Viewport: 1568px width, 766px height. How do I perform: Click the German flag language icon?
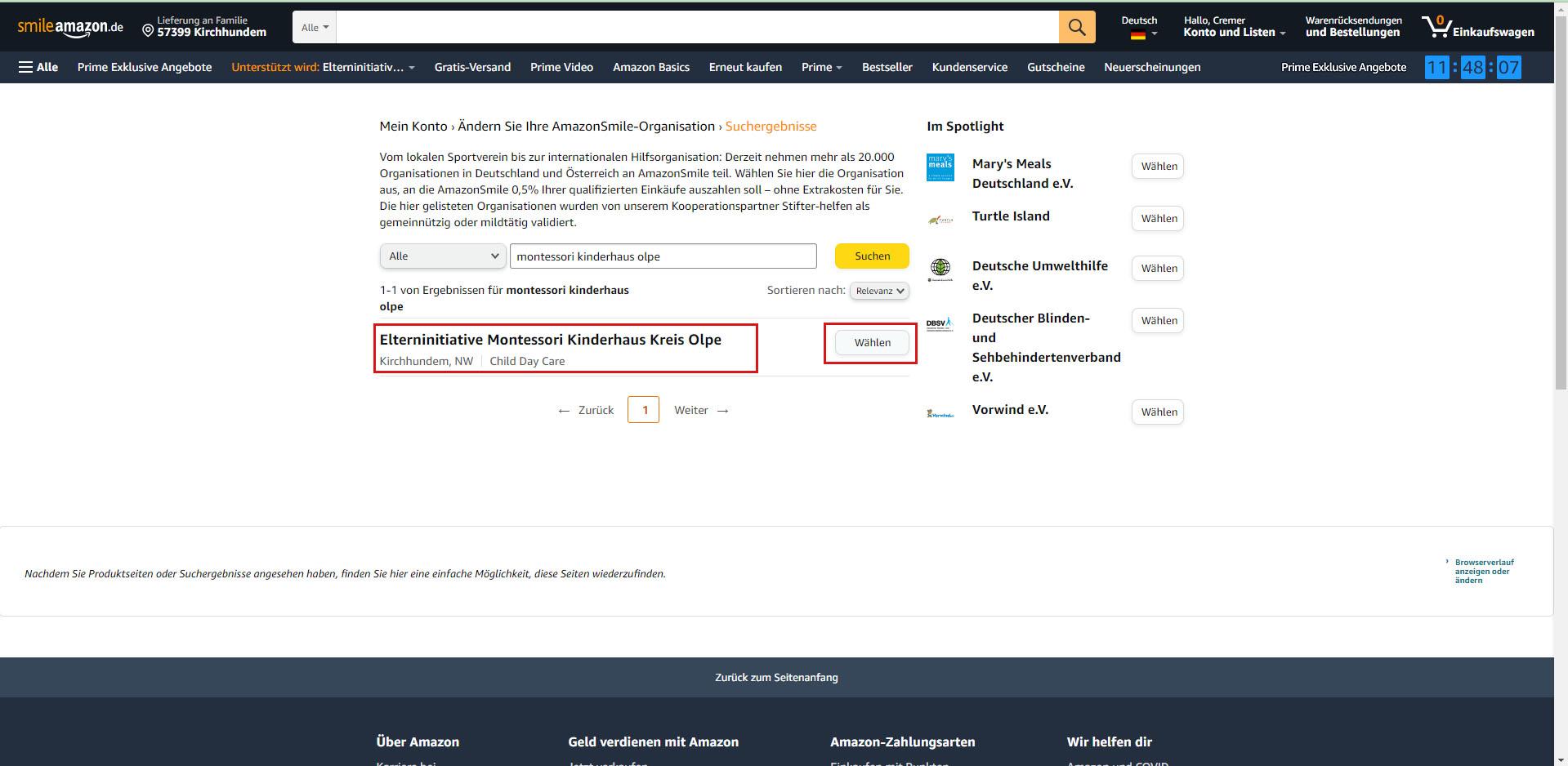click(1137, 34)
